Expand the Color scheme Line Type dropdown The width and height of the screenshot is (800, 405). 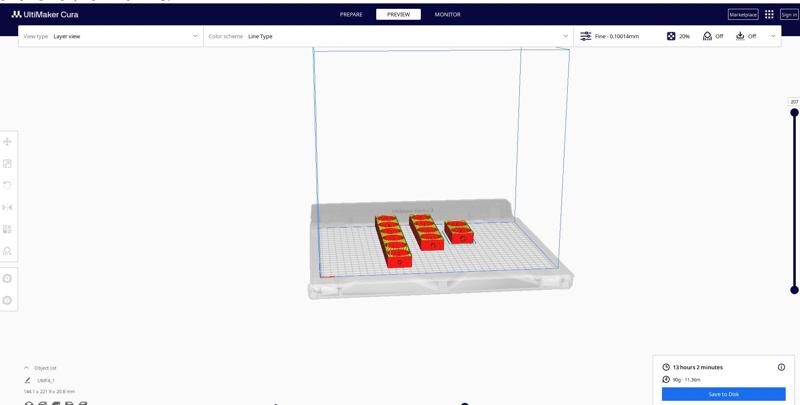click(x=388, y=36)
